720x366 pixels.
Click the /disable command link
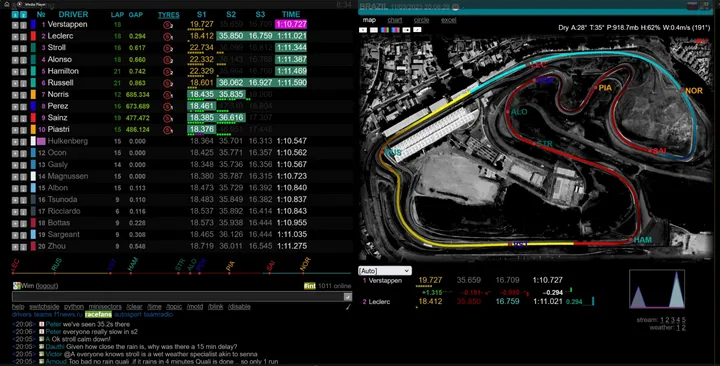[239, 307]
